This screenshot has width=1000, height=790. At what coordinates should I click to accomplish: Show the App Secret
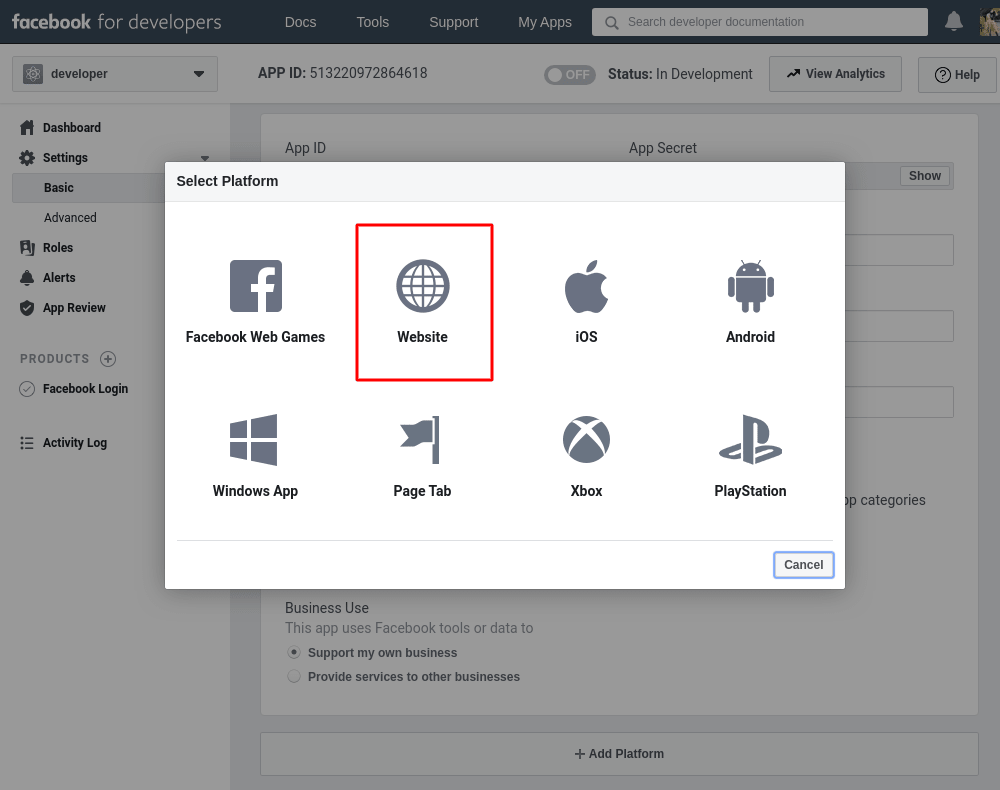[x=925, y=175]
